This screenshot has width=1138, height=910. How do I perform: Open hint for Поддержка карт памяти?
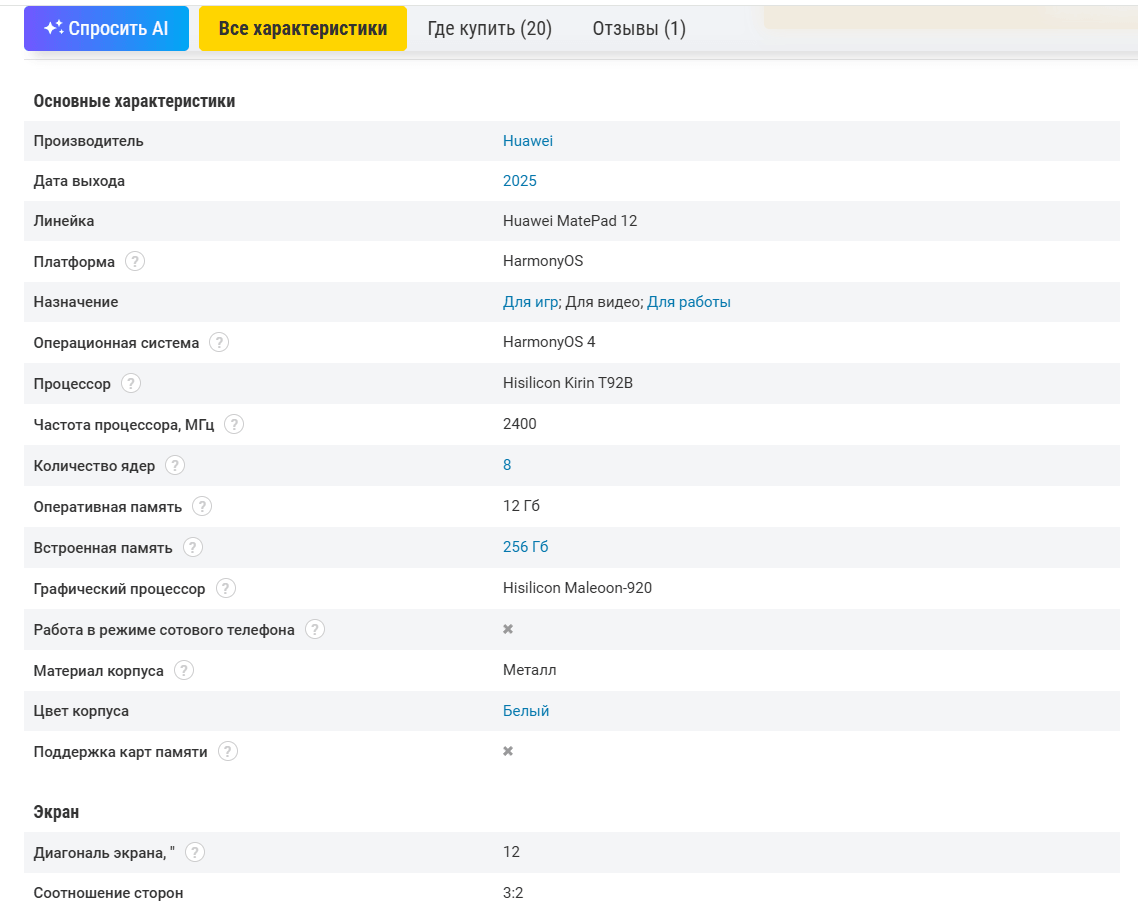228,751
